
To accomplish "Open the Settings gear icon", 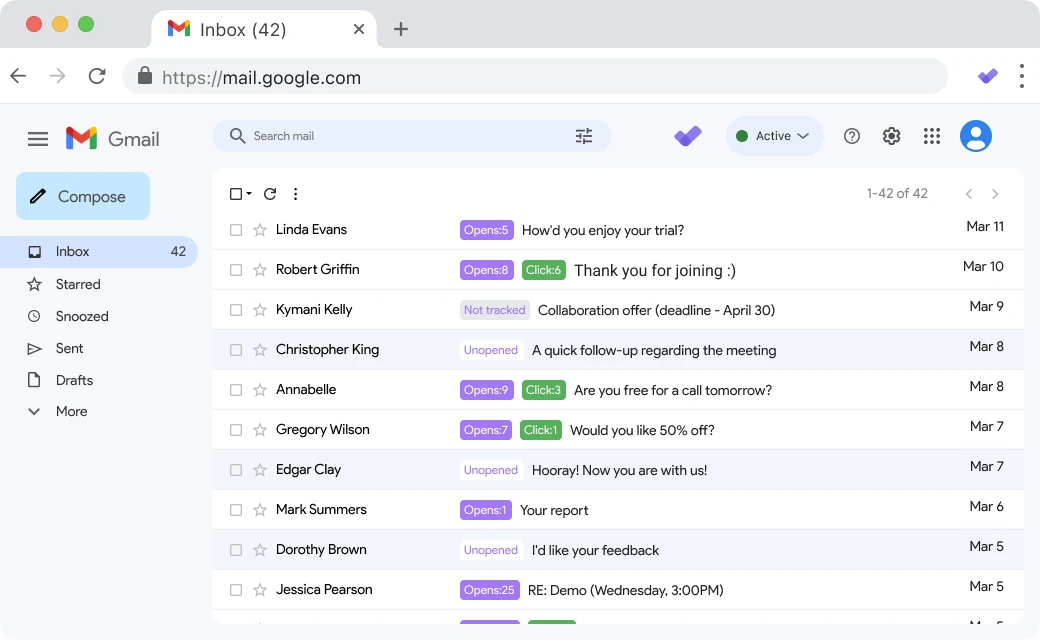I will point(892,136).
